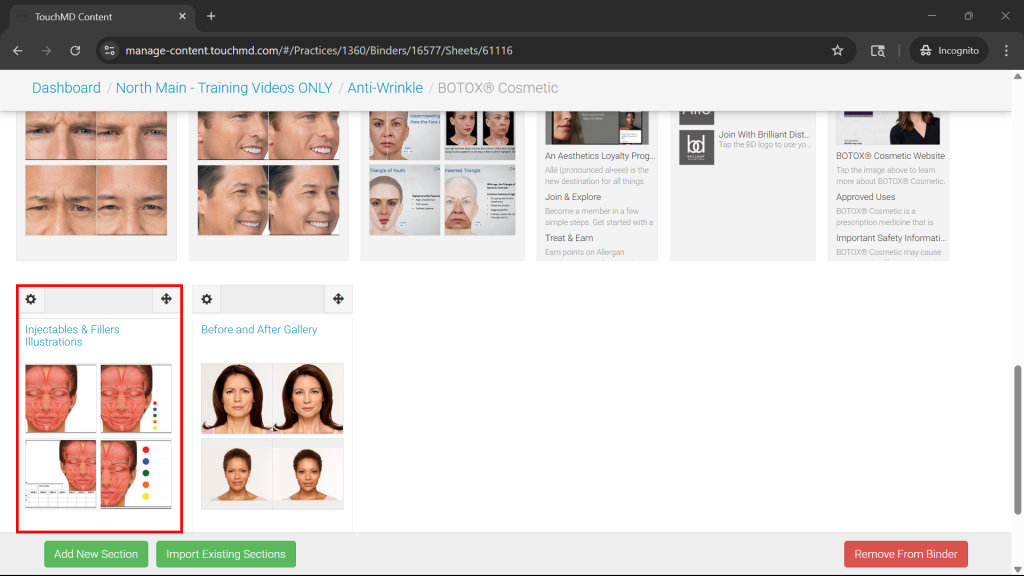Open Asian man frown lines thumbnail

[96, 200]
